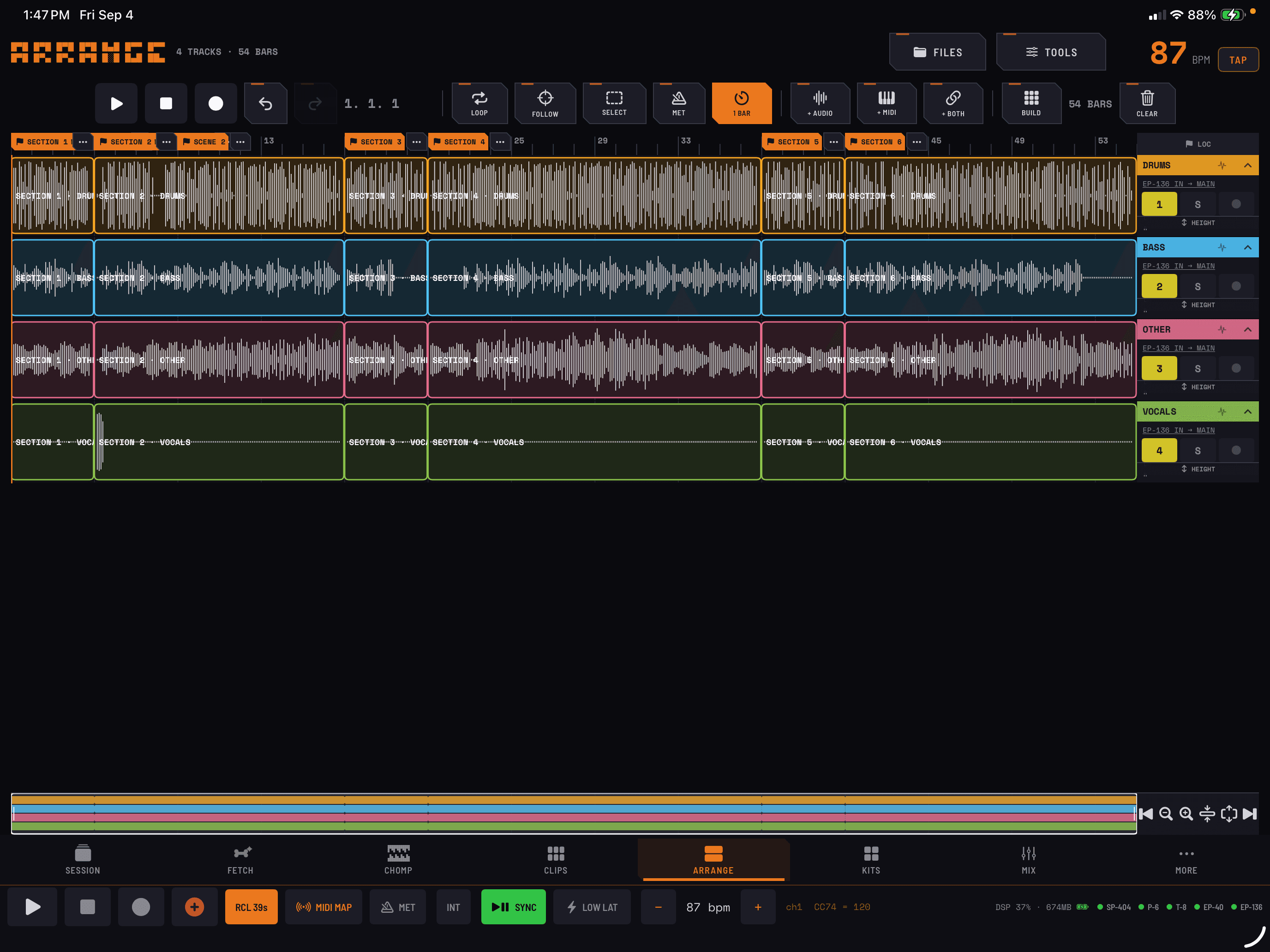Open Section 2 marker options menu
Viewport: 1270px width, 952px height.
167,142
